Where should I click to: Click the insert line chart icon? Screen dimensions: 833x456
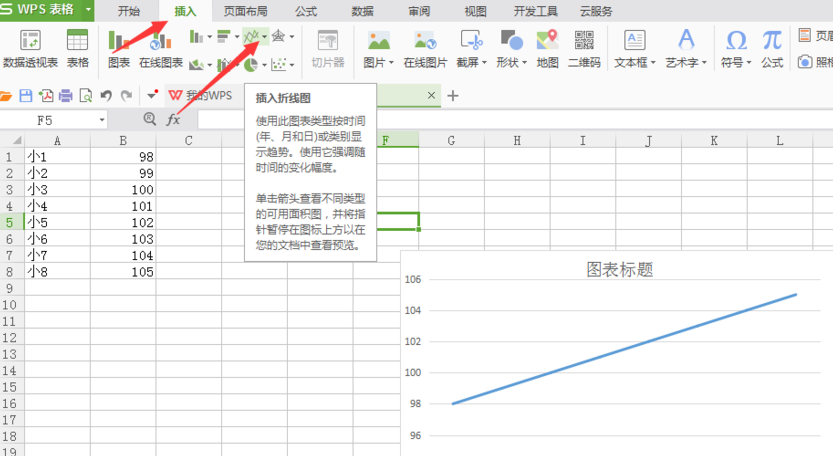pyautogui.click(x=251, y=37)
